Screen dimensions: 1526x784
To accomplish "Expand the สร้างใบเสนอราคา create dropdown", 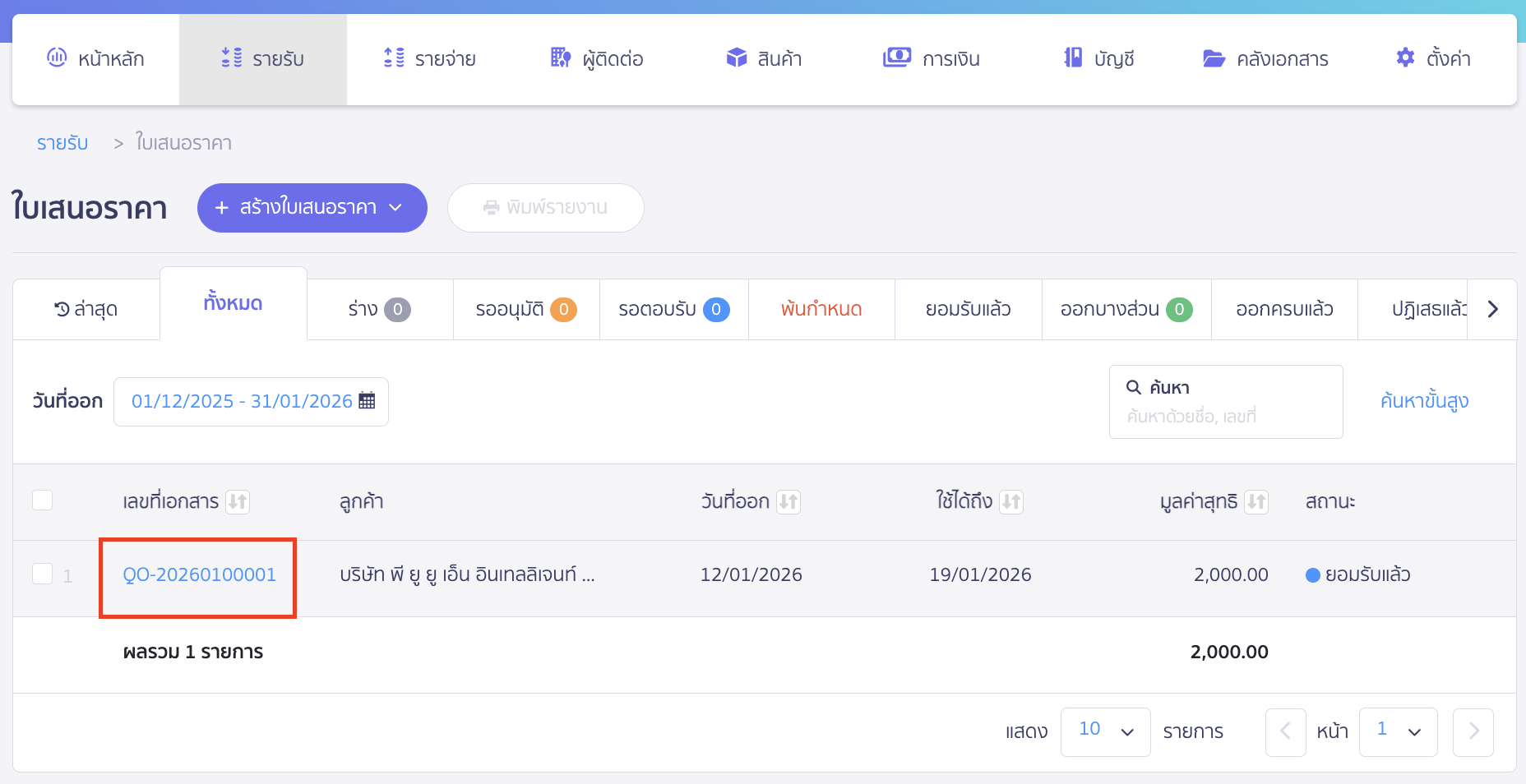I will [x=395, y=208].
